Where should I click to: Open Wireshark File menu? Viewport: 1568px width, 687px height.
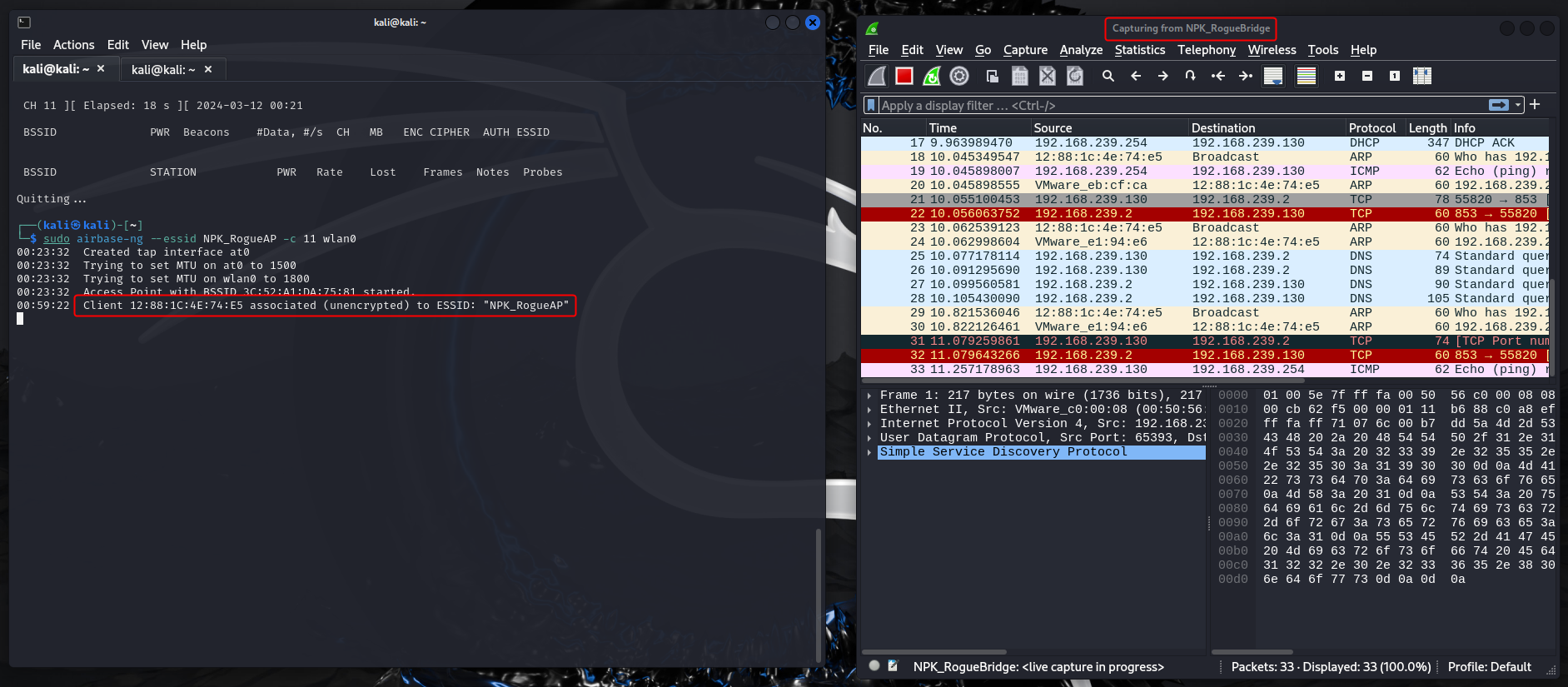[x=879, y=50]
